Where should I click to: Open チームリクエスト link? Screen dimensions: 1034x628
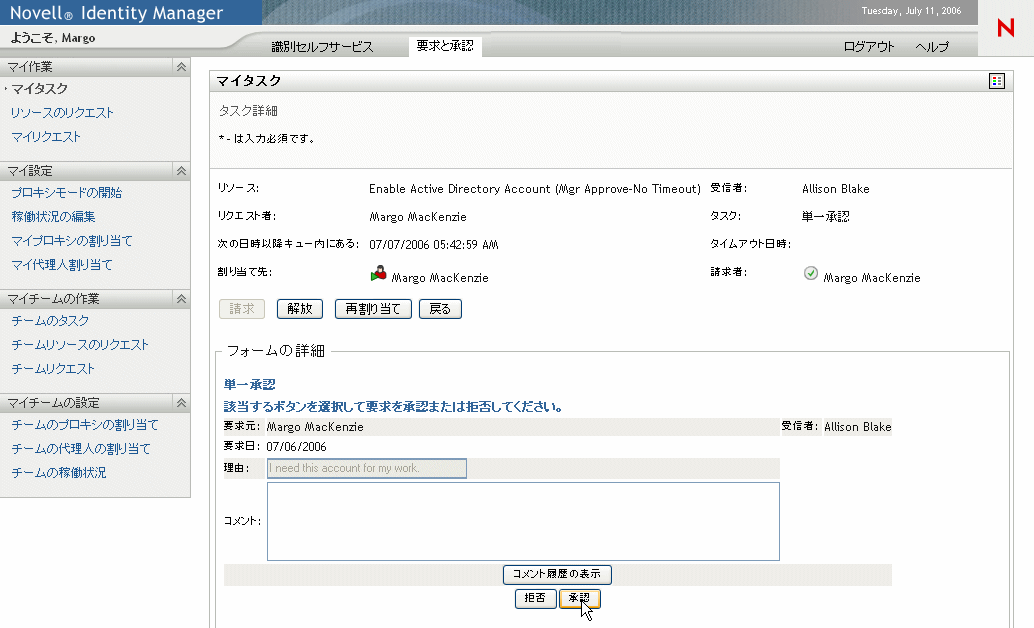pyautogui.click(x=53, y=369)
